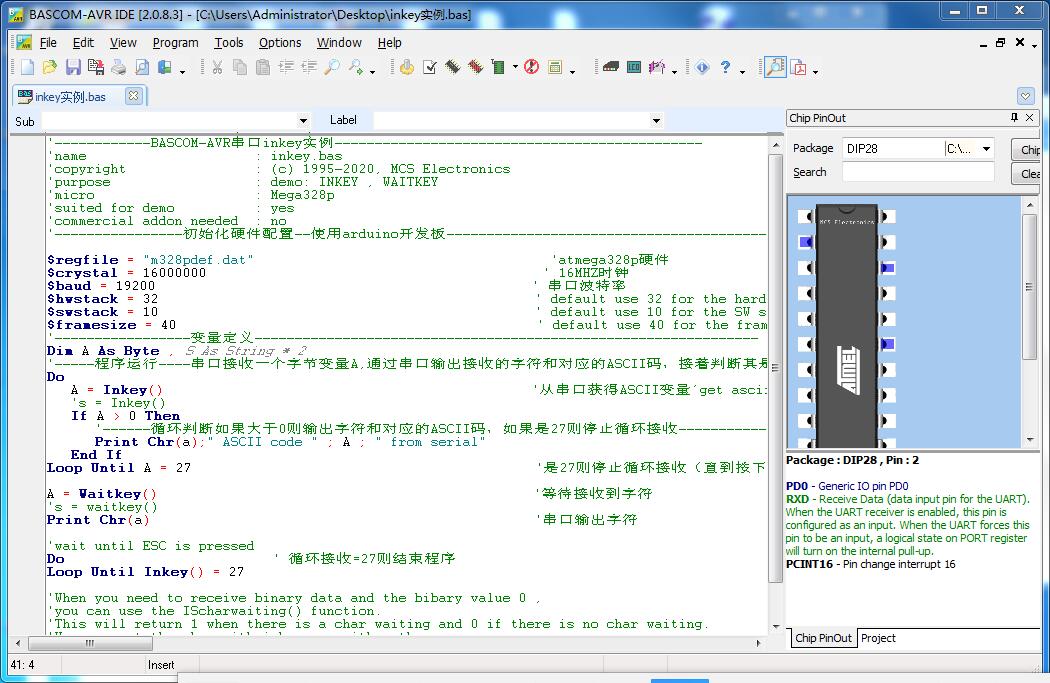Open the Package DIP28 dropdown
The width and height of the screenshot is (1050, 683).
pyautogui.click(x=986, y=149)
